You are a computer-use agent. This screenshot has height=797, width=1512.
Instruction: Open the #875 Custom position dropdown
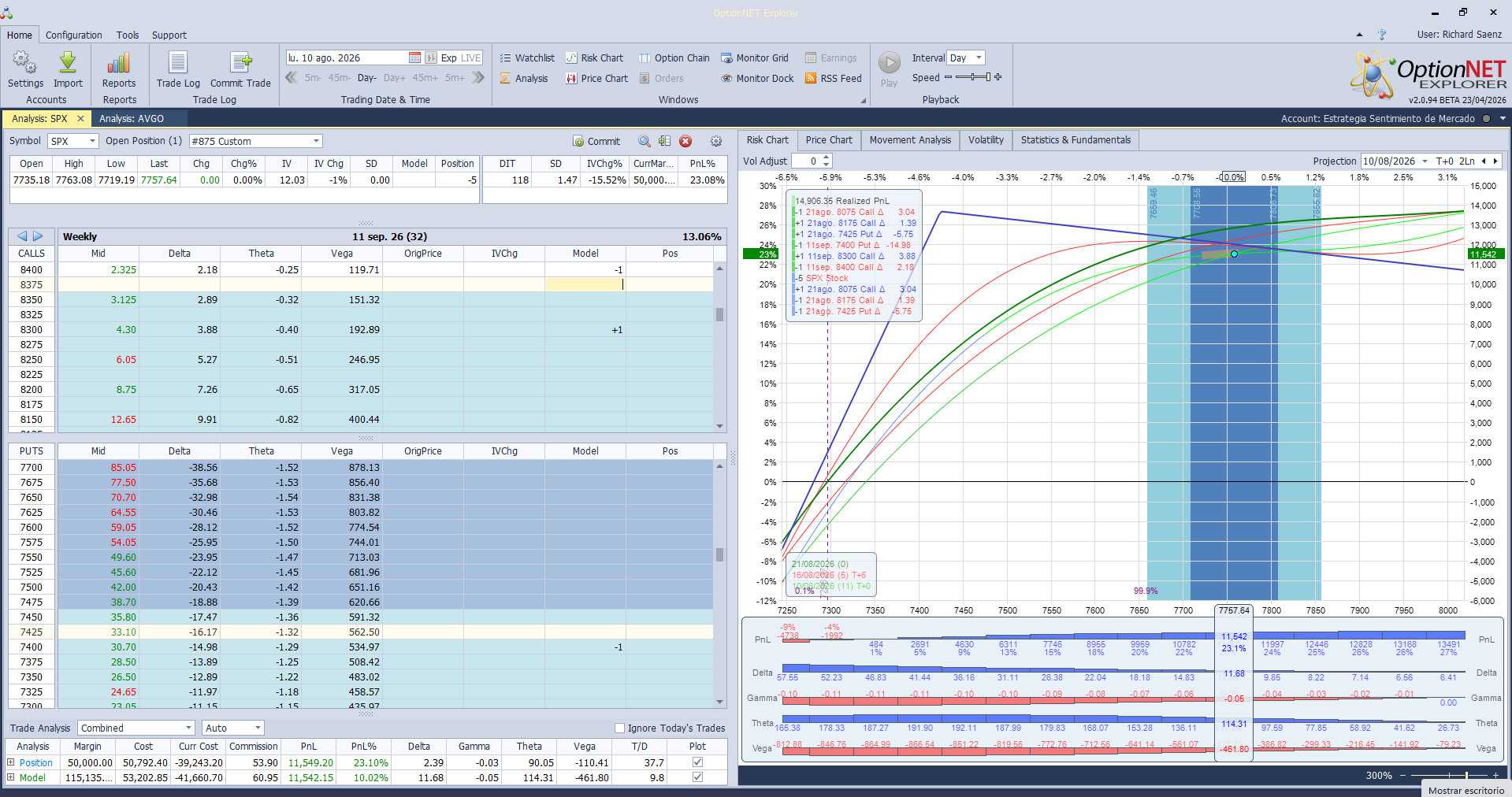click(316, 141)
